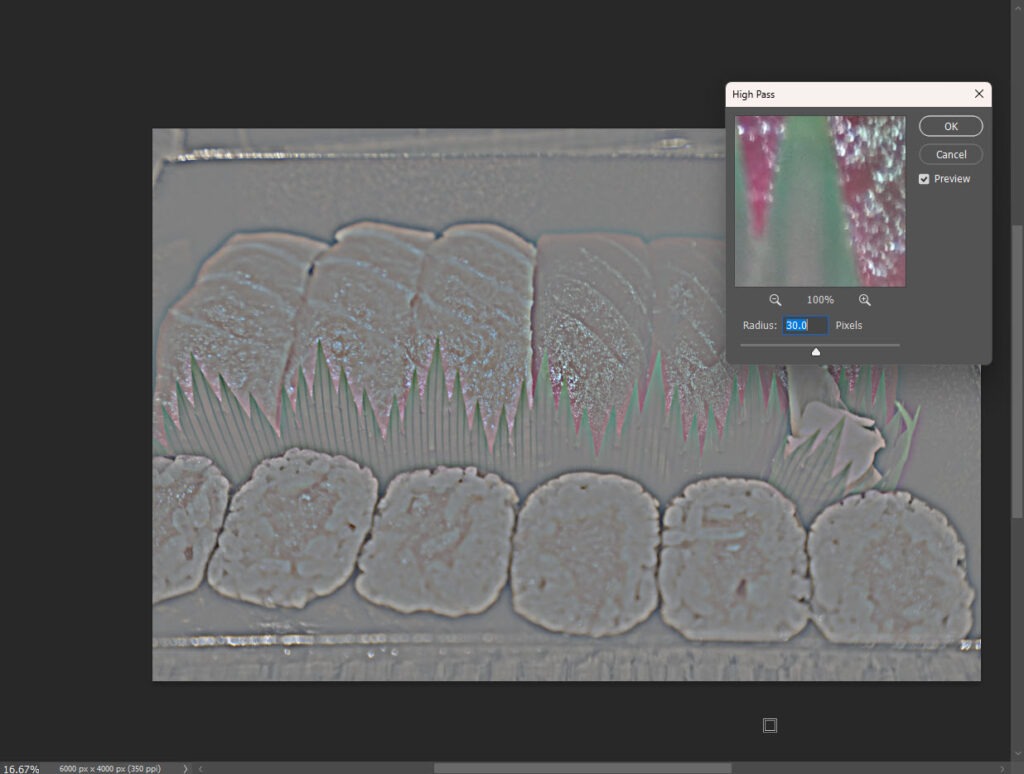This screenshot has width=1024, height=774.
Task: Uncheck the Preview checkbox
Action: tap(924, 179)
